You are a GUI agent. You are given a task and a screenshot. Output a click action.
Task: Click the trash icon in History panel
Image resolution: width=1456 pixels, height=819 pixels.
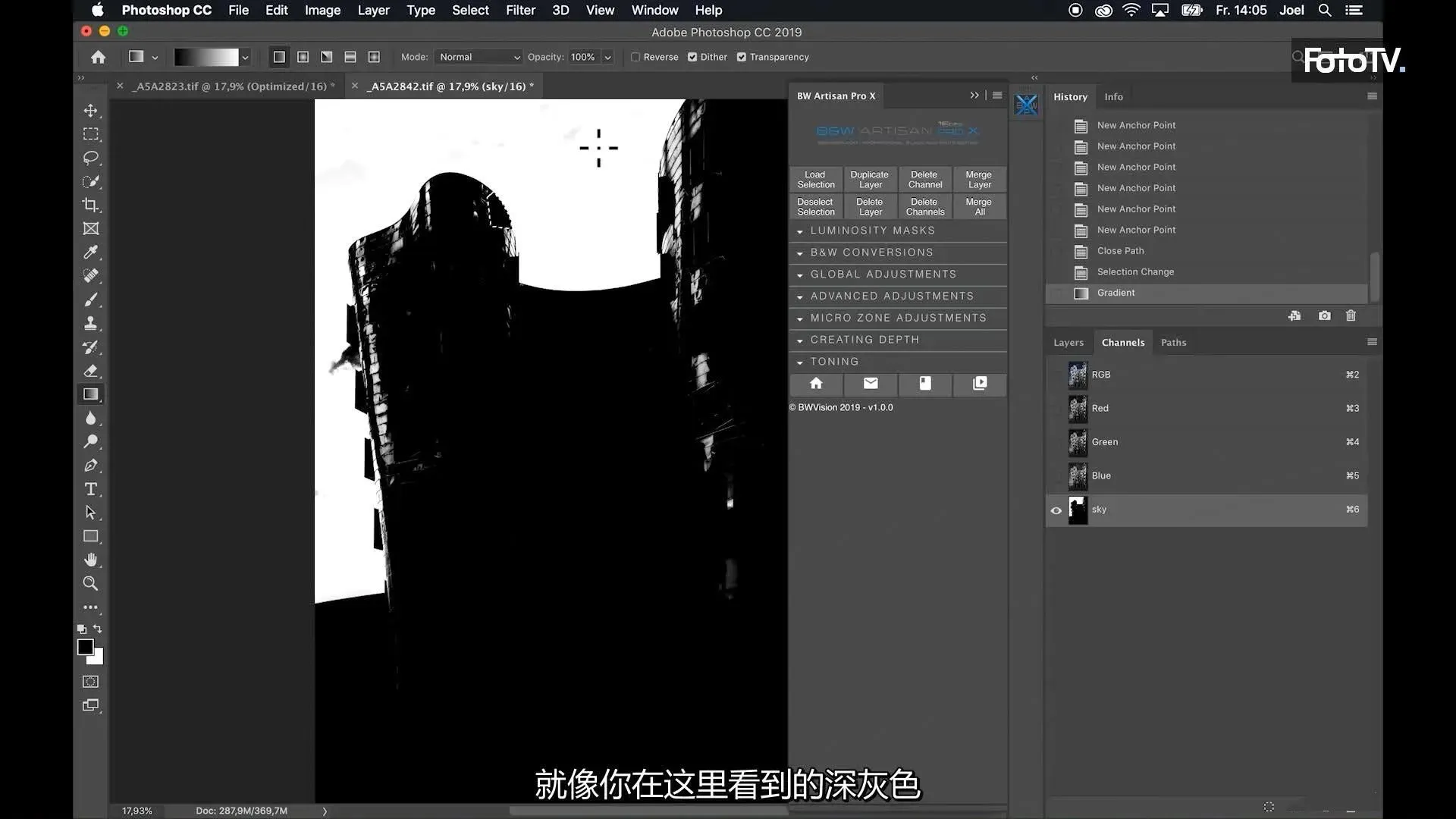[1351, 315]
